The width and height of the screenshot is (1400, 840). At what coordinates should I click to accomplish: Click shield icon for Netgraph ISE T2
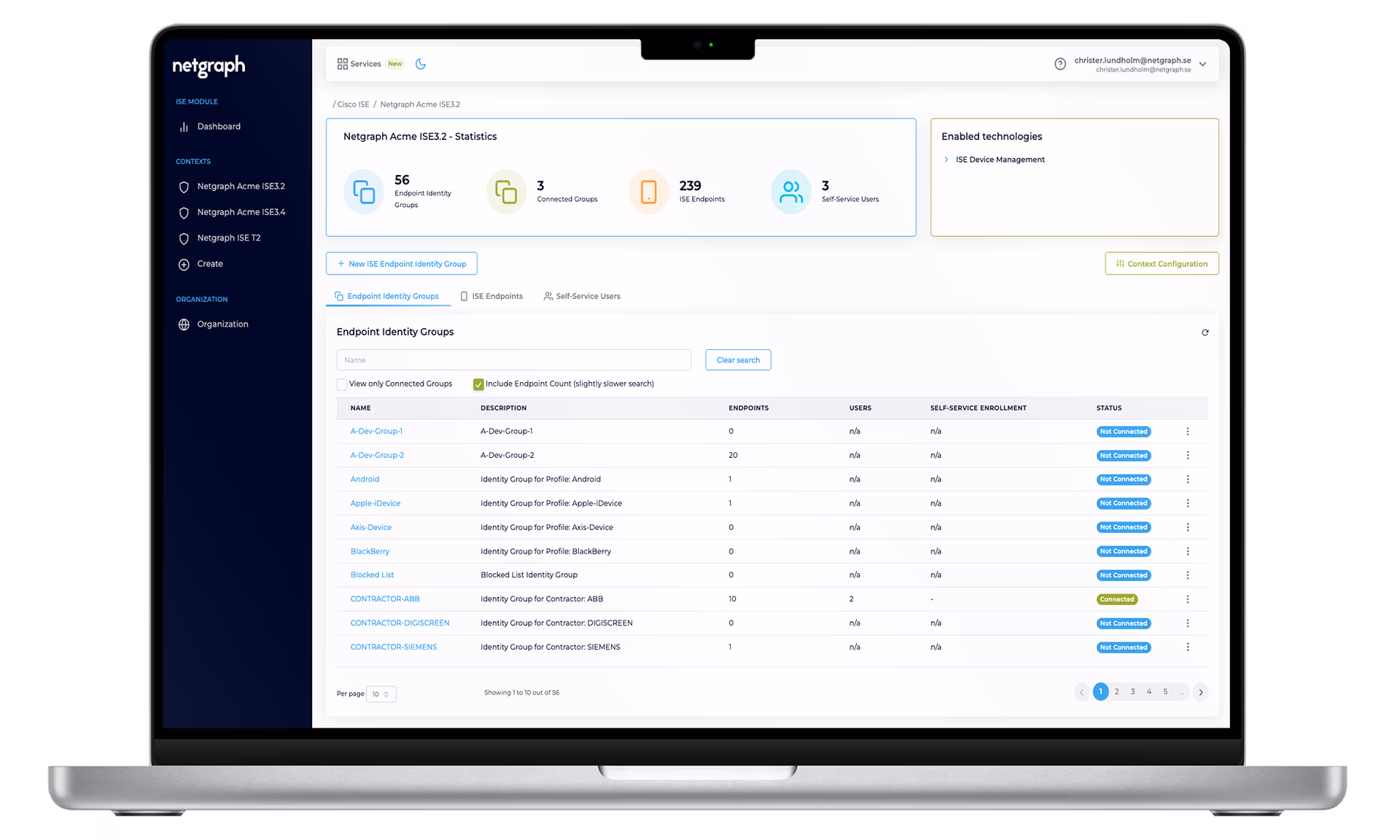coord(184,238)
